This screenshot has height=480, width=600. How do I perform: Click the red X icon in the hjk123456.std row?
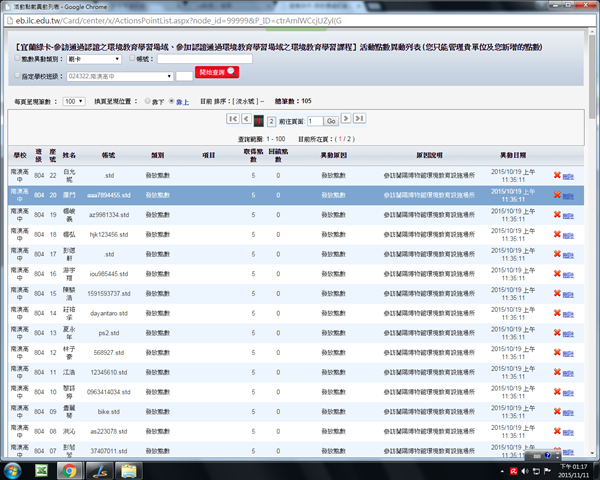tap(557, 234)
